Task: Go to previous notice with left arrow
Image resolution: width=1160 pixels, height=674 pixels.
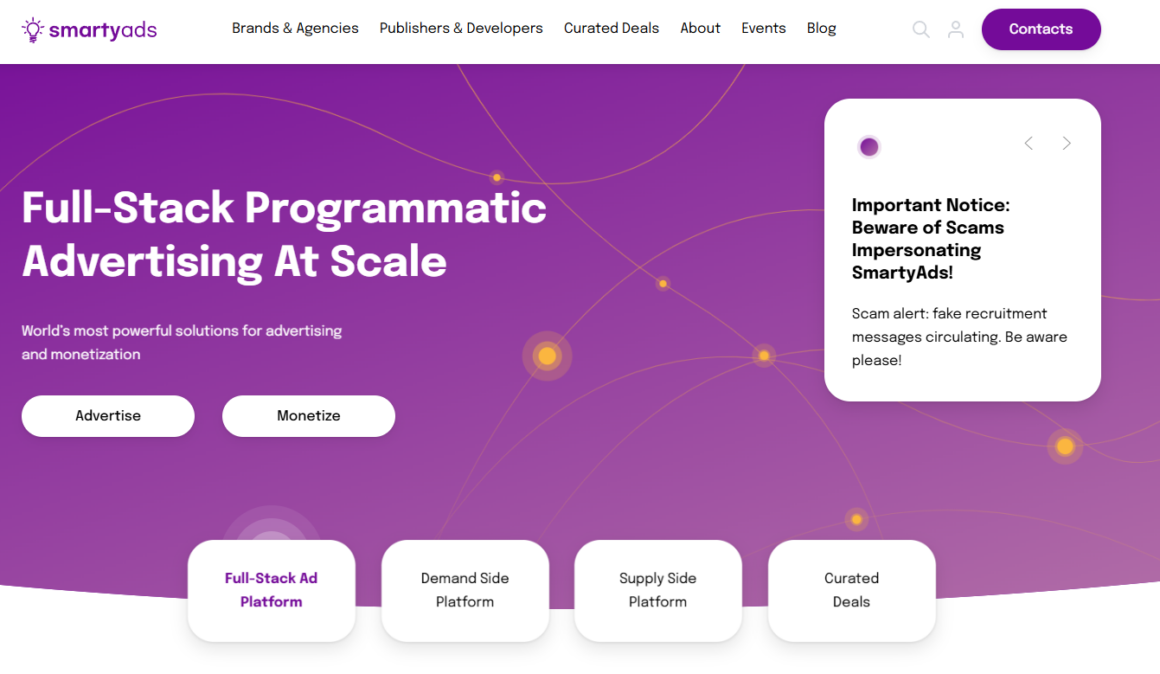Action: click(1028, 144)
